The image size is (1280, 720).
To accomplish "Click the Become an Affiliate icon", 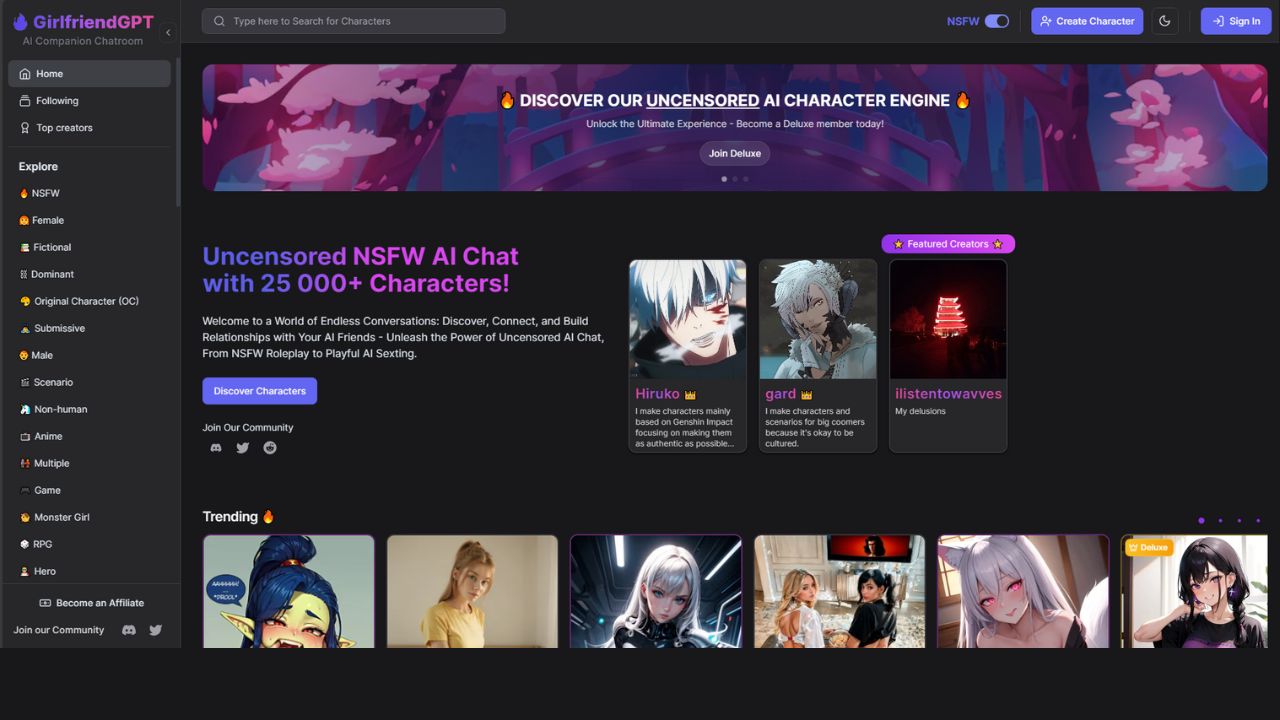I will pos(45,603).
